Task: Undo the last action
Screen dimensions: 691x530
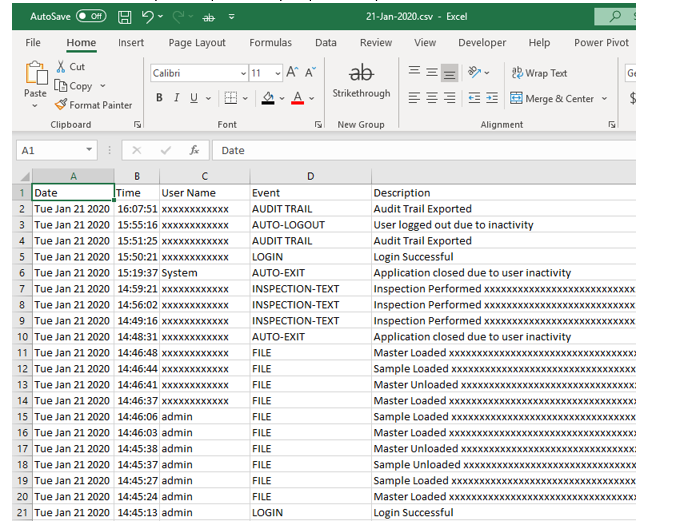Action: (x=148, y=17)
